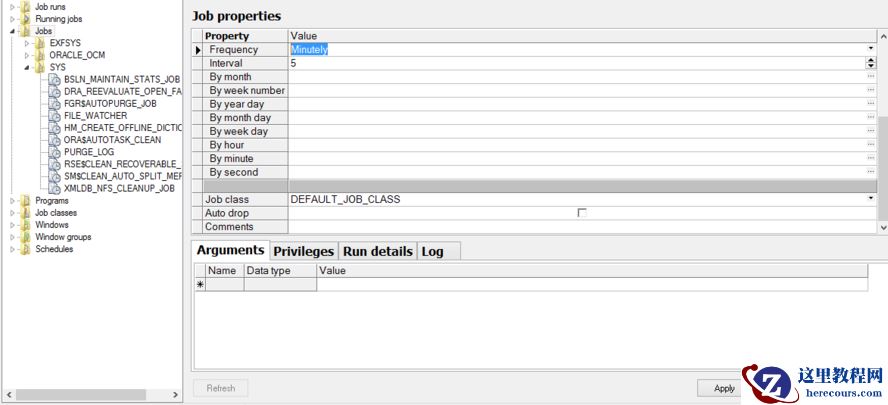Click the Programs folder icon
This screenshot has width=888, height=405.
click(25, 201)
